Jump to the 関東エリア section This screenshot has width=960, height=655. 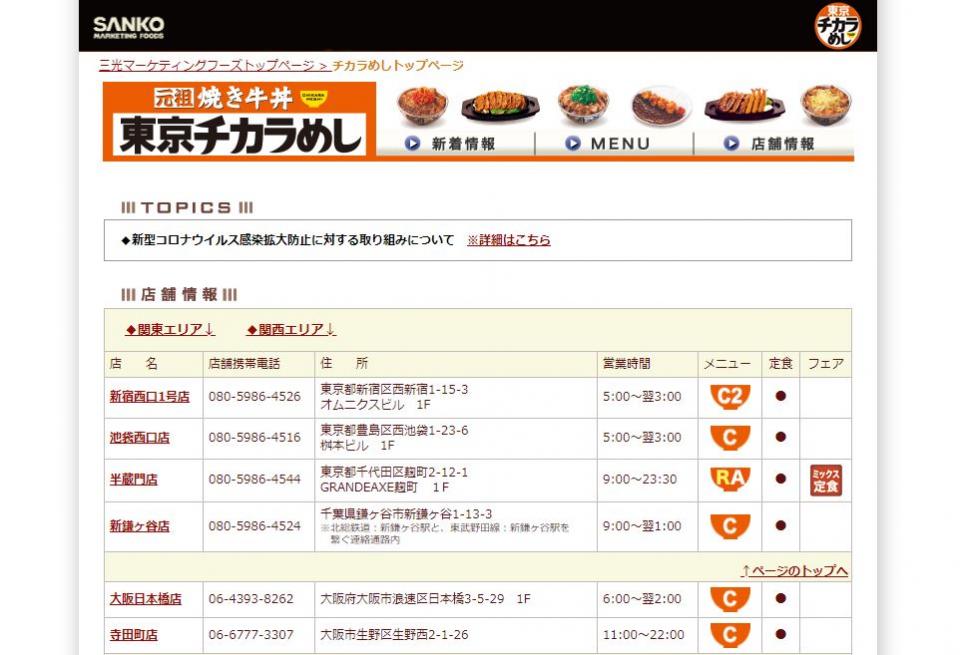[170, 330]
